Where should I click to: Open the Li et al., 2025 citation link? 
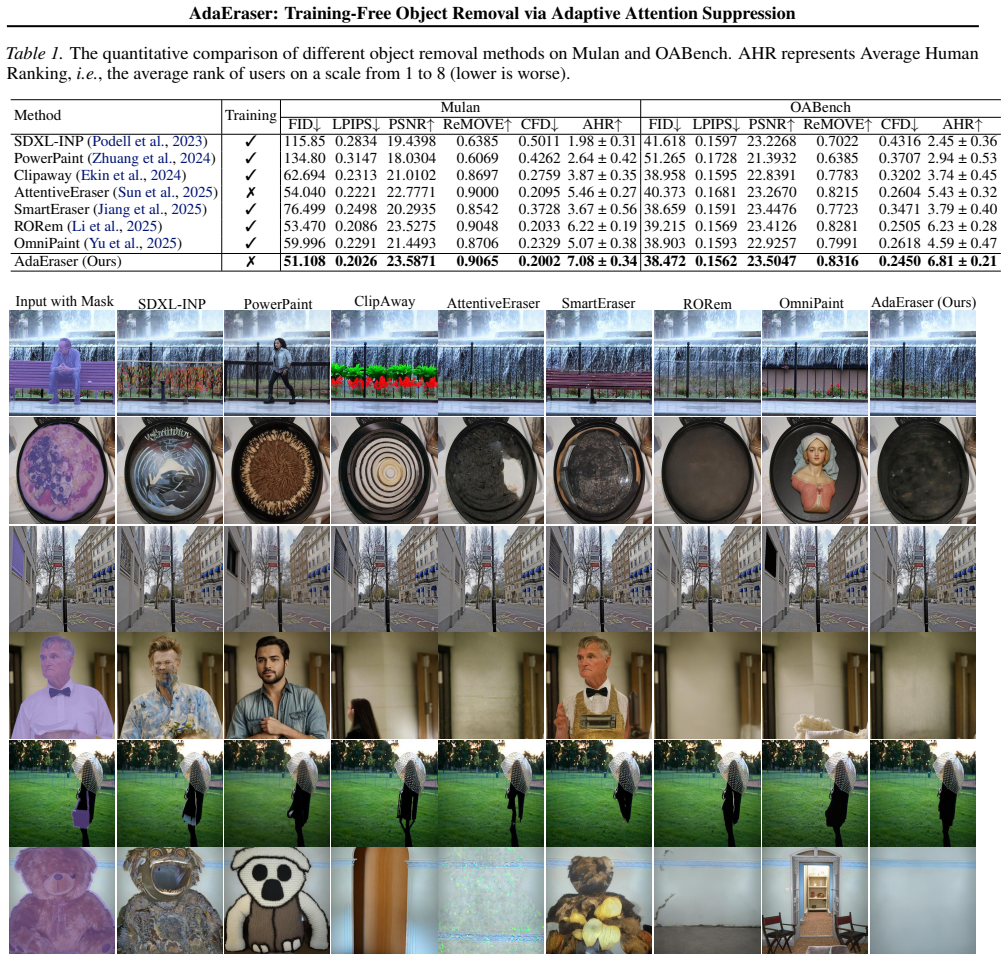pyautogui.click(x=114, y=226)
